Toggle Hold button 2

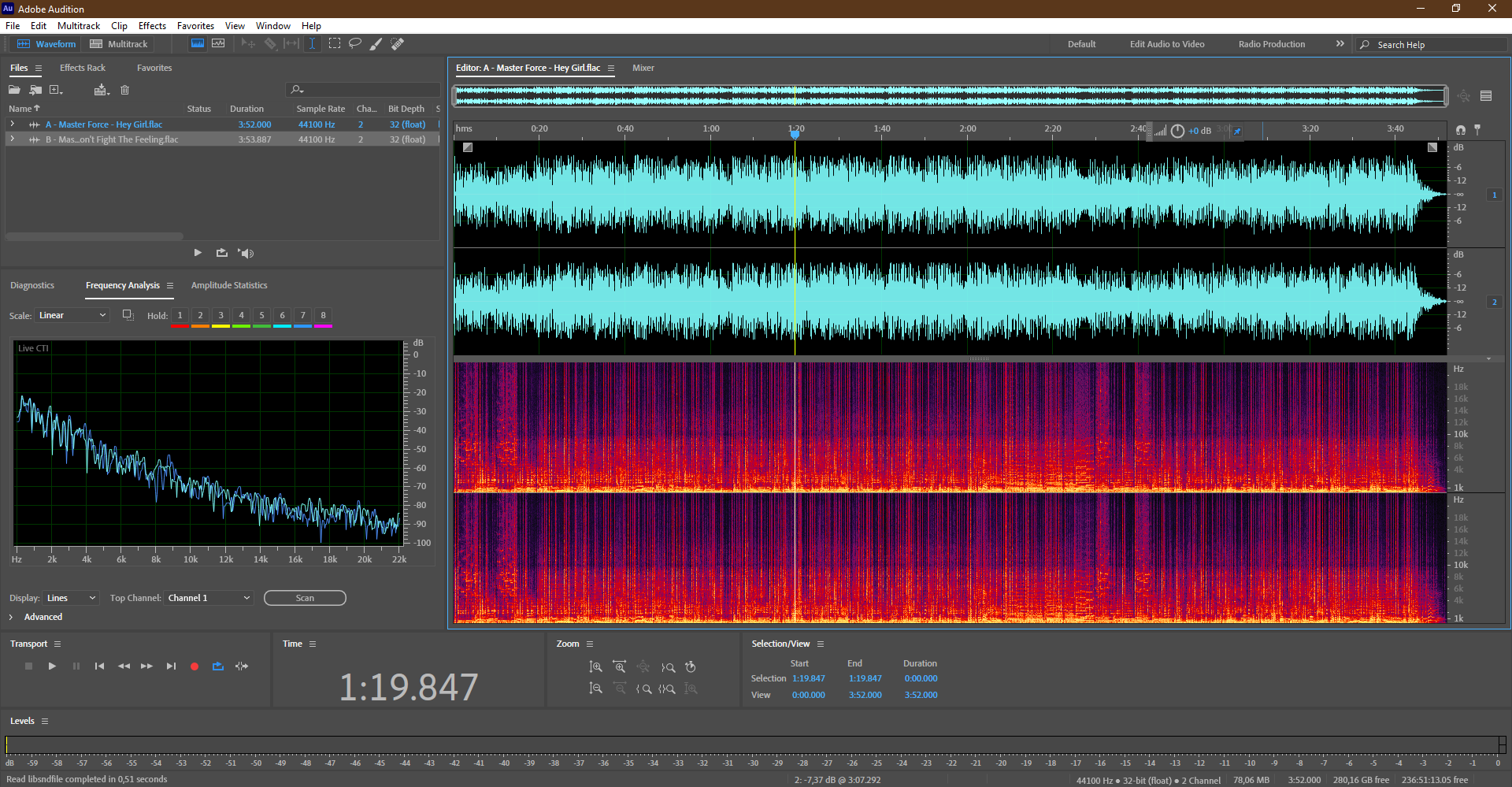click(x=200, y=315)
